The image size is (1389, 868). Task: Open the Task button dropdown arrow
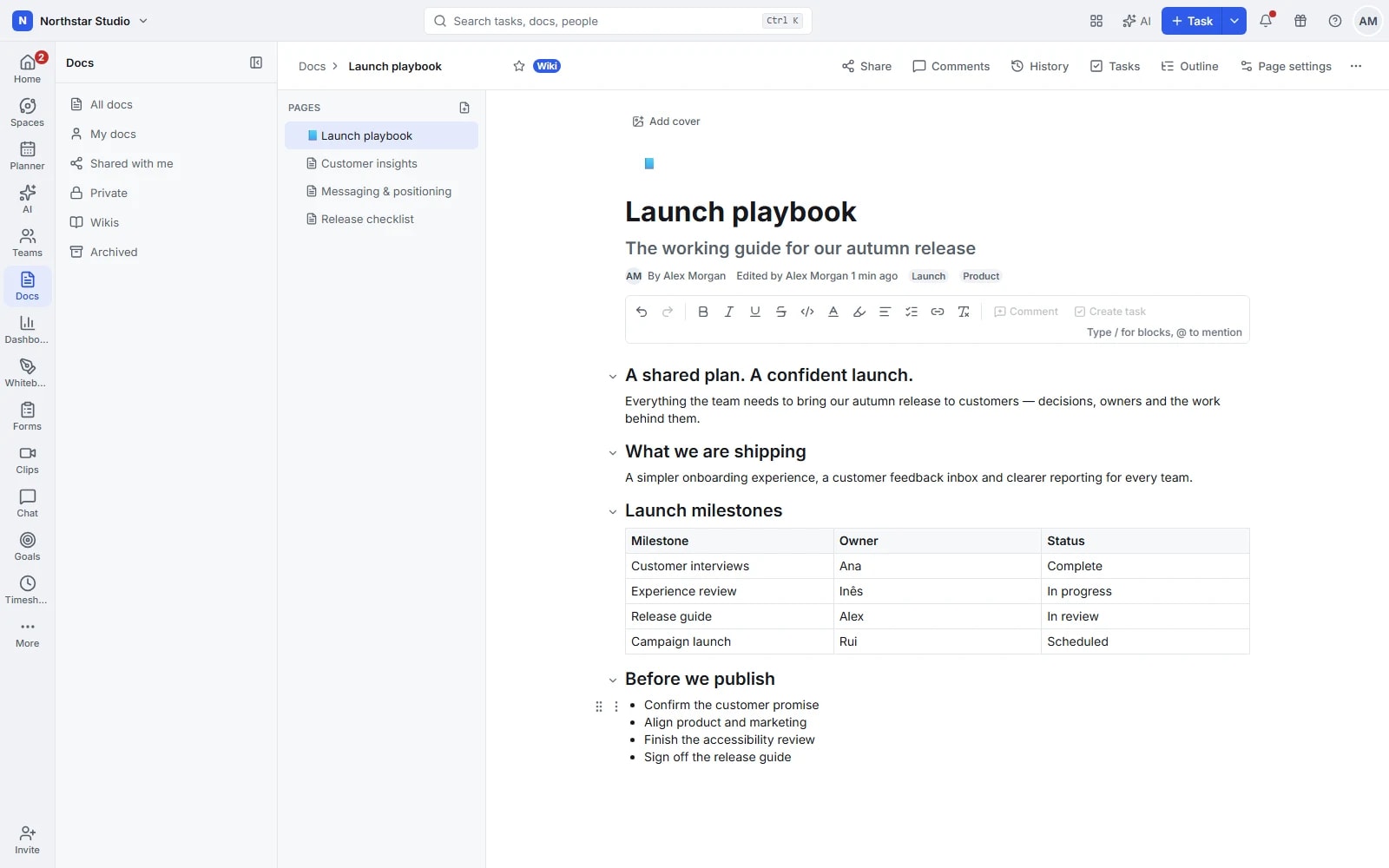[x=1234, y=21]
